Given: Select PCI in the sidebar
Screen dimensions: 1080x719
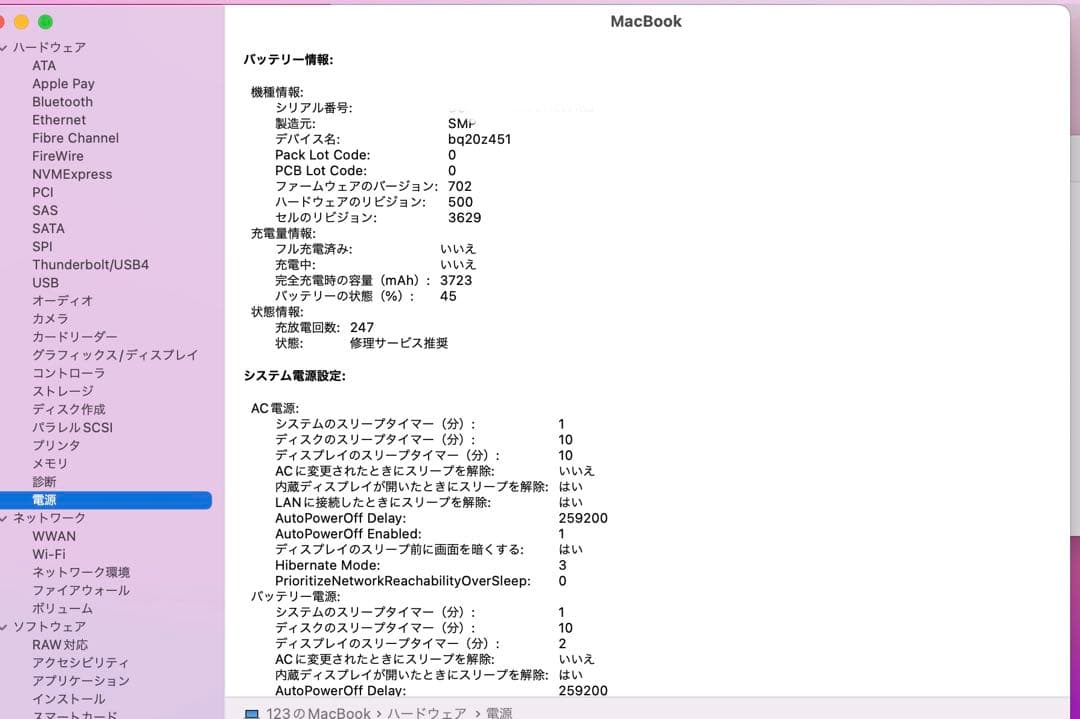Looking at the screenshot, I should pyautogui.click(x=42, y=192).
